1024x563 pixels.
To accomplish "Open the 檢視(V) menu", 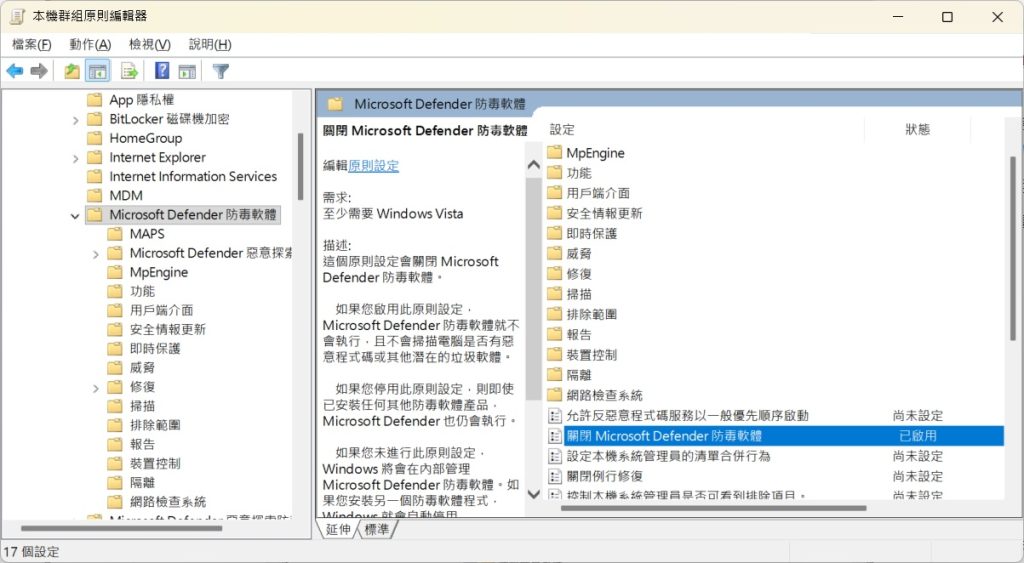I will tap(149, 45).
